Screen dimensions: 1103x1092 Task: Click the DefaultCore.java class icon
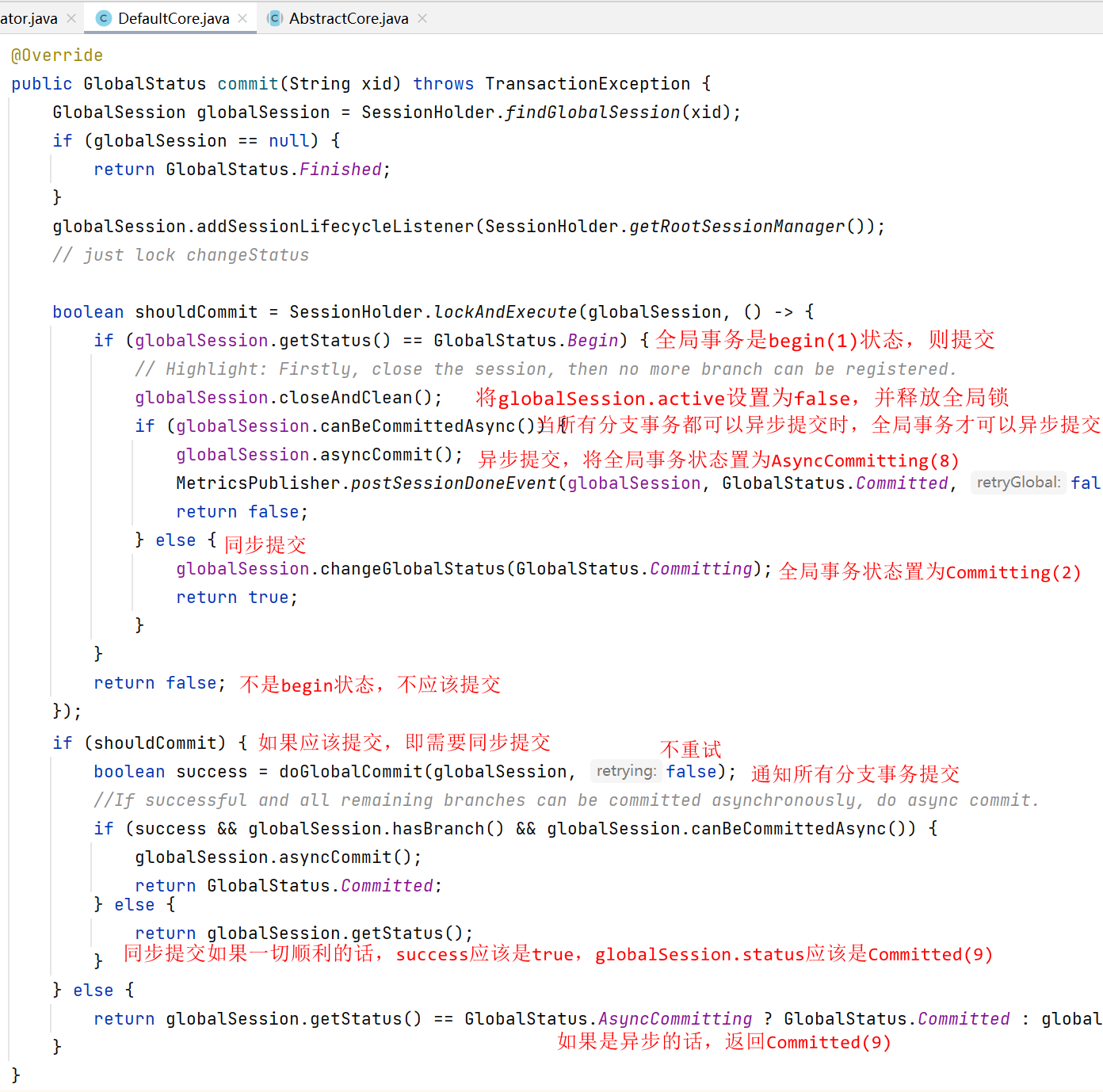[x=103, y=18]
